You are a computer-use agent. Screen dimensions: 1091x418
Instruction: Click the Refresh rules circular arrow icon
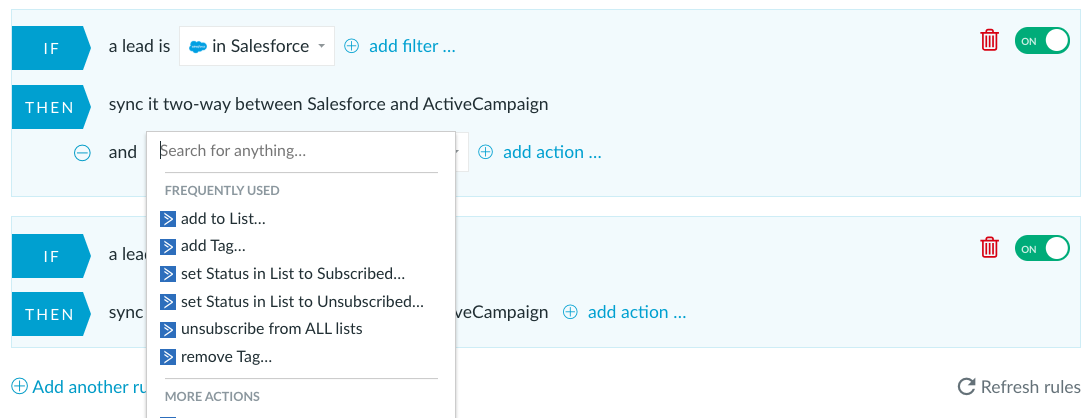(966, 387)
